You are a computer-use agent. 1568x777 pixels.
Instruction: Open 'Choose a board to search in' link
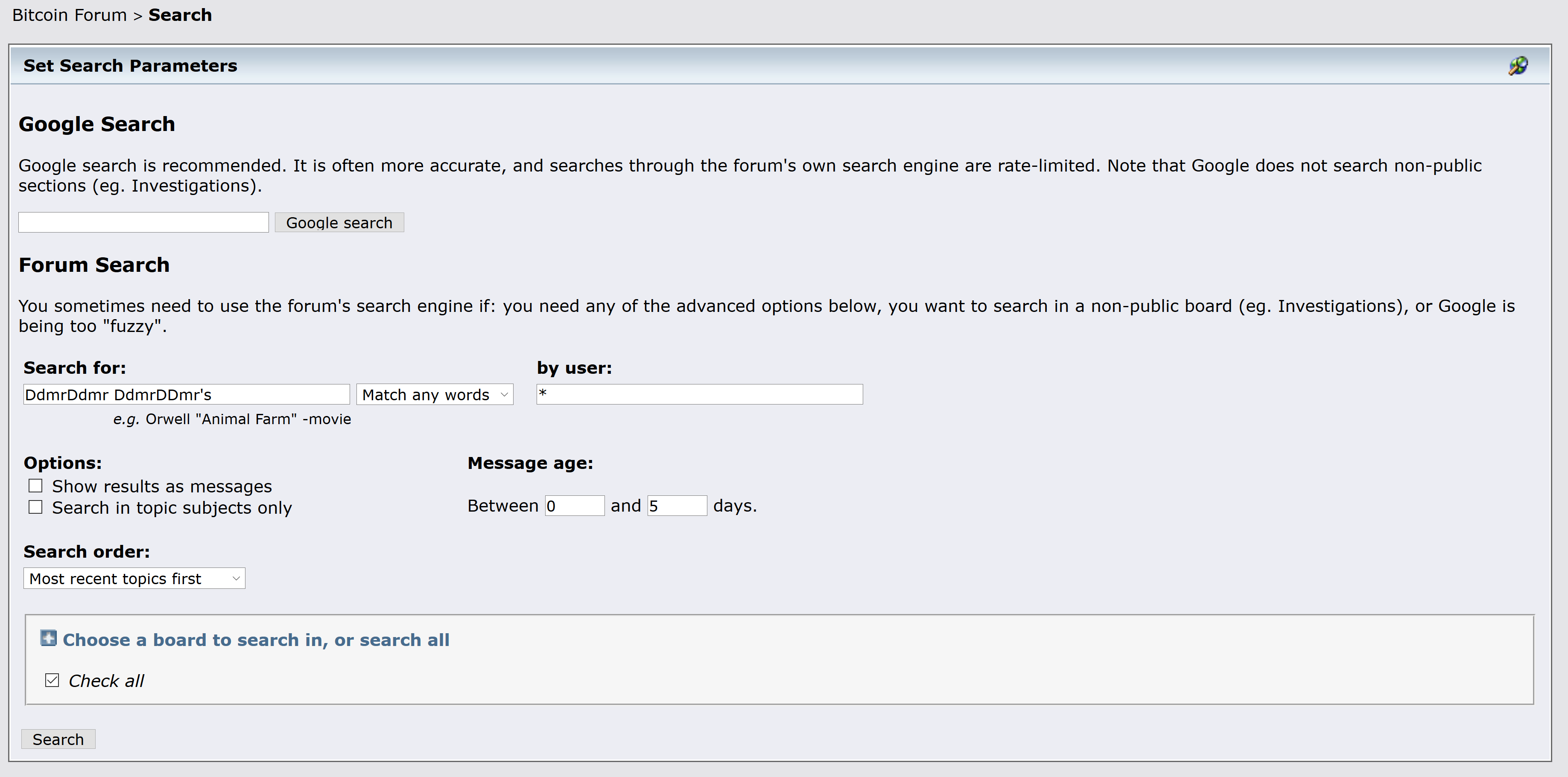[x=256, y=640]
